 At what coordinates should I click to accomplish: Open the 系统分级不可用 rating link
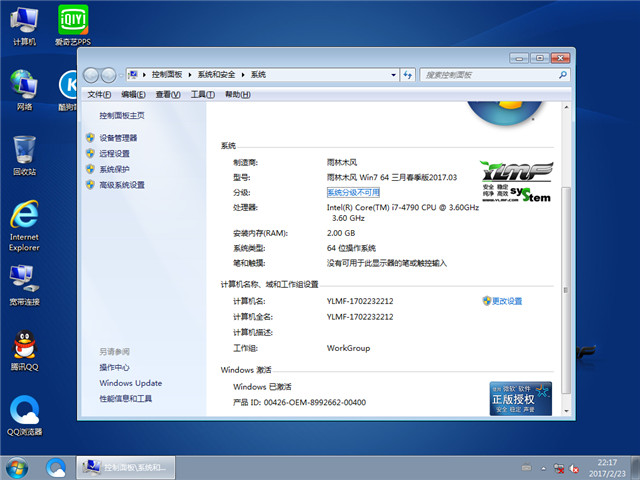(x=353, y=192)
